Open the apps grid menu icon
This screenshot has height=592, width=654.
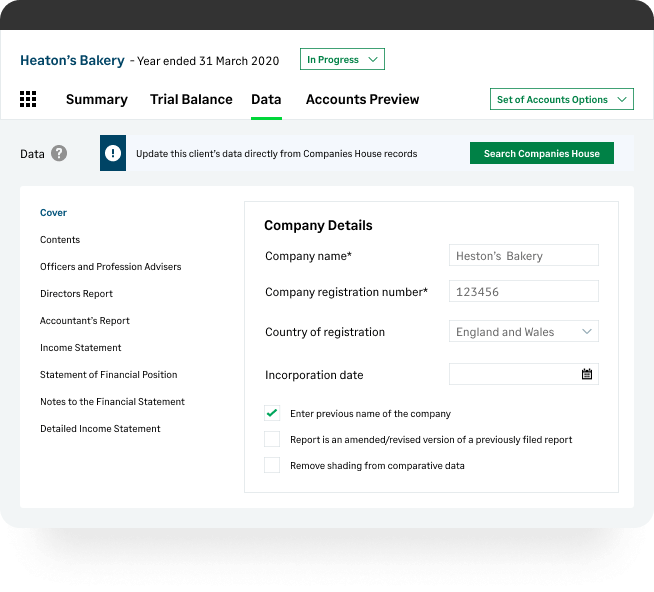28,99
